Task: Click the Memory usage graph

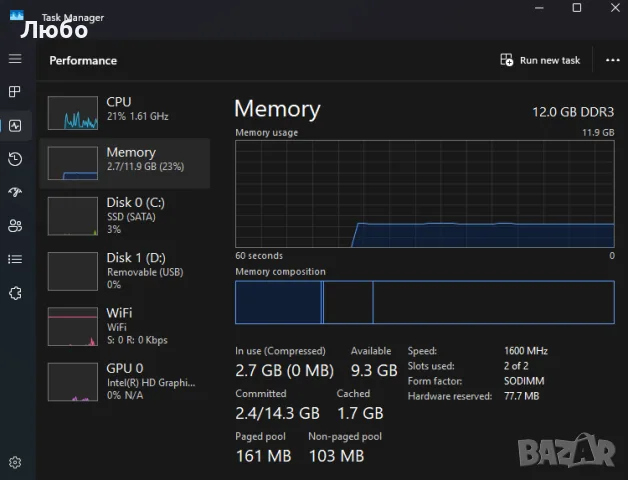Action: click(425, 194)
